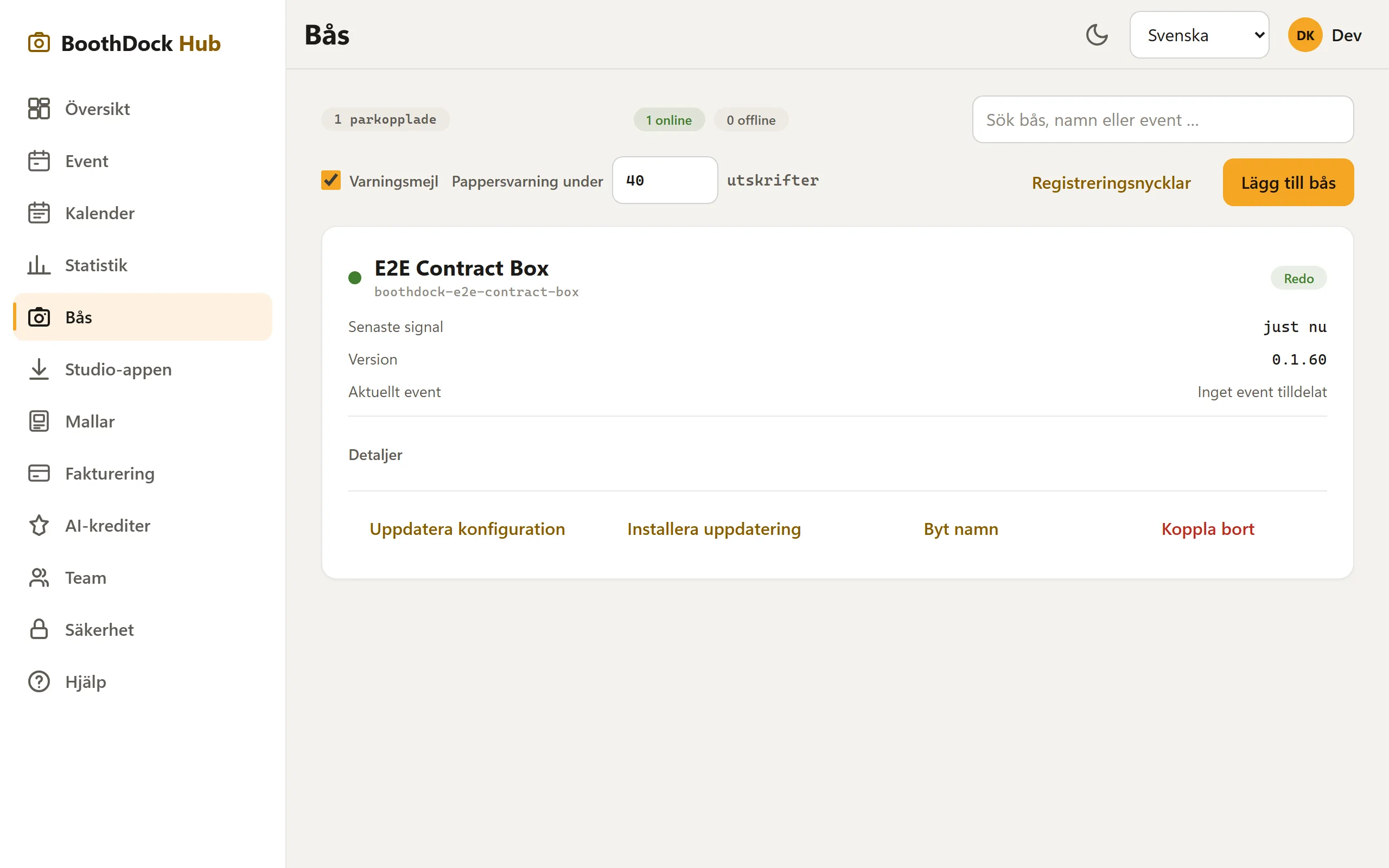This screenshot has height=868, width=1389.
Task: Open the Hjälp menu item
Action: click(142, 681)
